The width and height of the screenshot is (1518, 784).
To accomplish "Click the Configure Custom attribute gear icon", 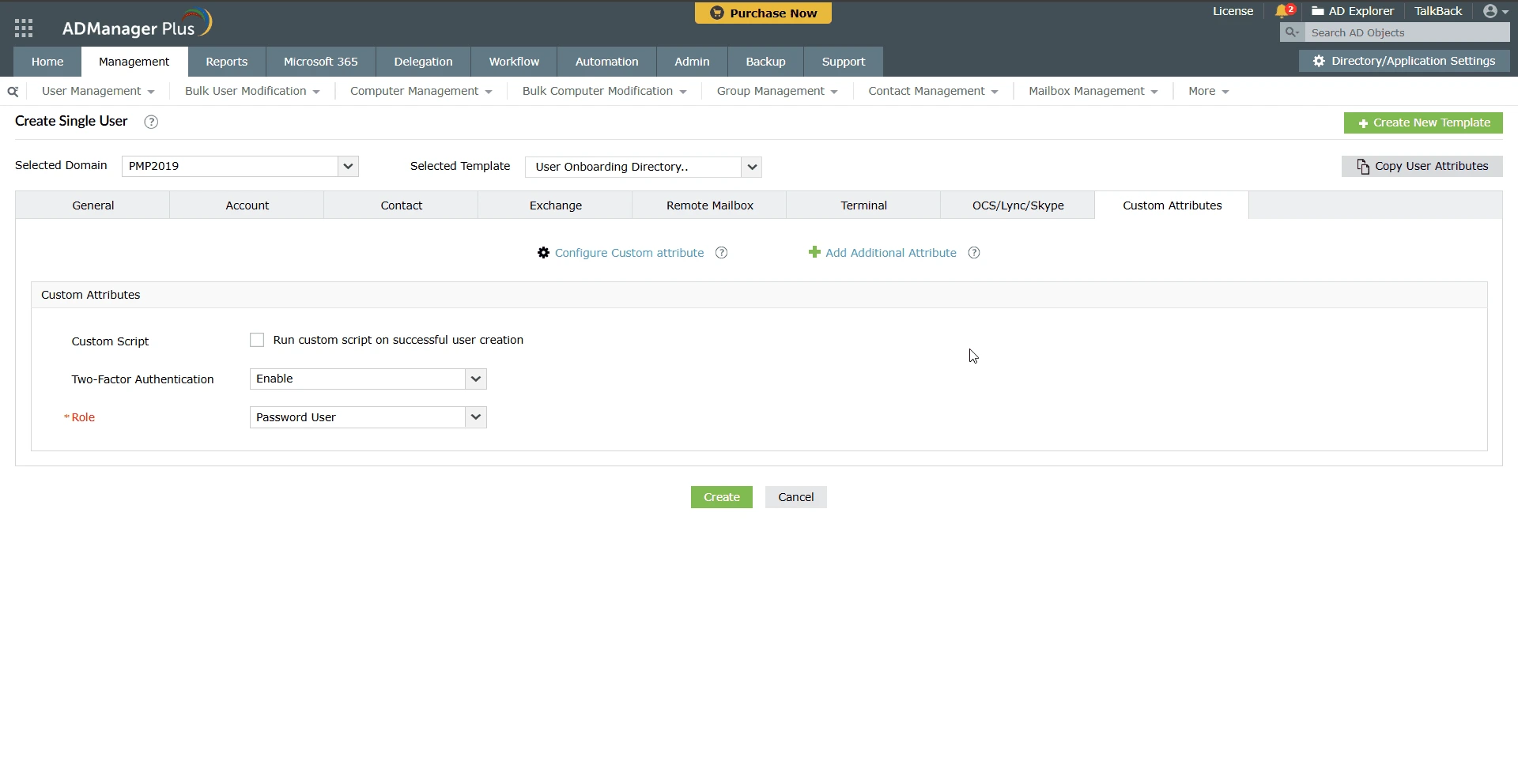I will 543,253.
